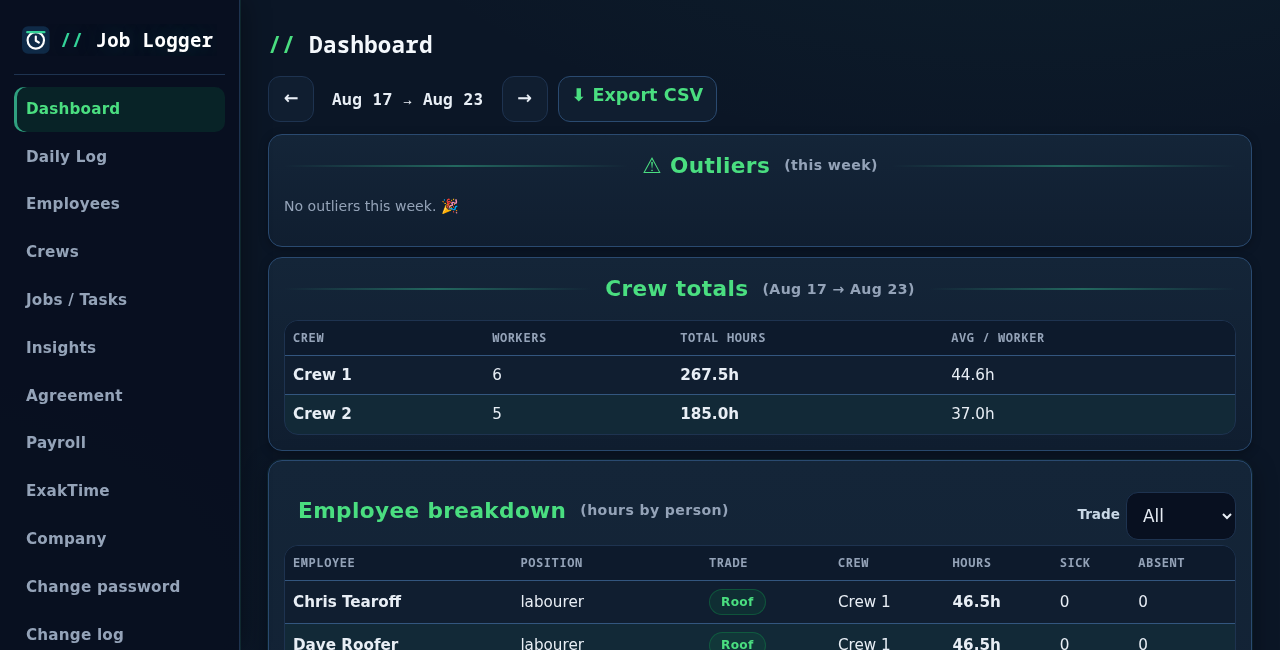Click Chris Tearoff's labourer position cell
The height and width of the screenshot is (650, 1280).
coord(552,602)
